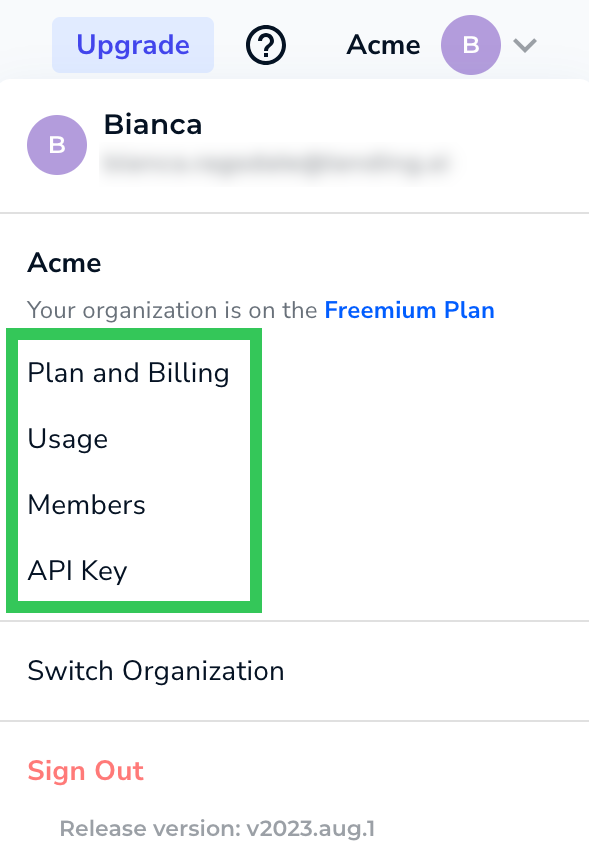Open Plan and Billing
The width and height of the screenshot is (589, 861).
click(128, 372)
